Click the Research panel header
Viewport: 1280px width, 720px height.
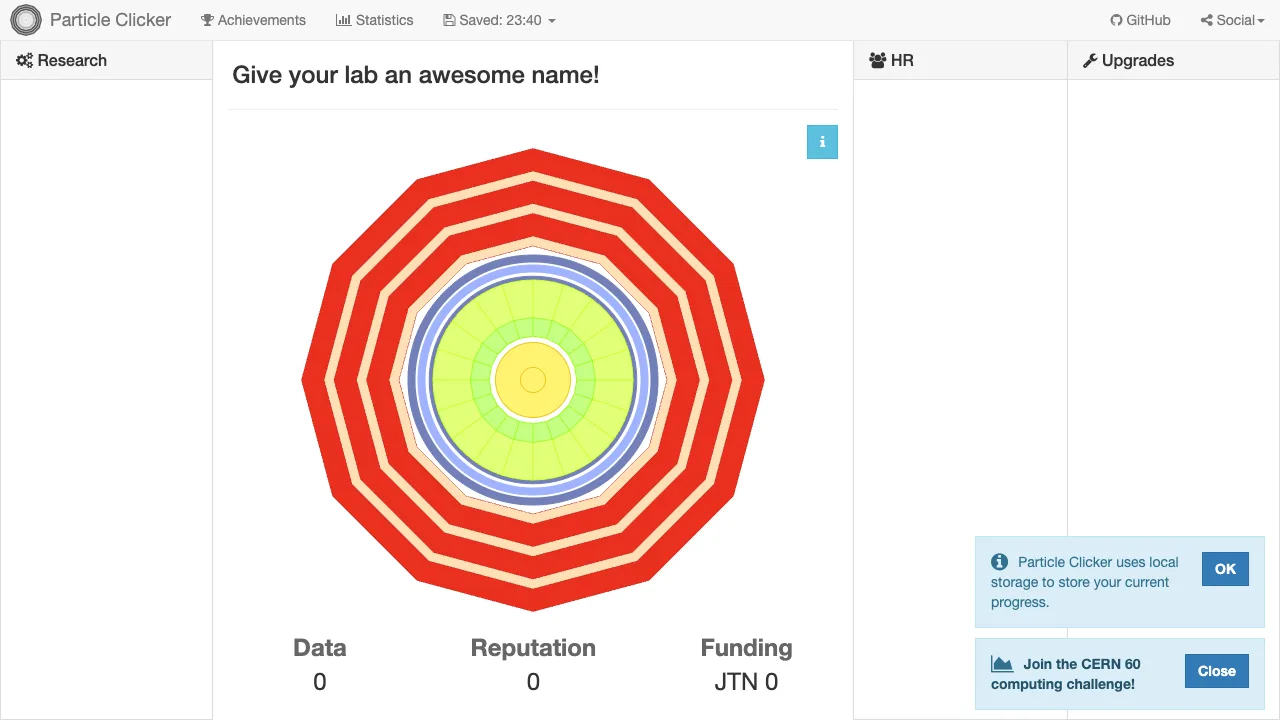(106, 60)
